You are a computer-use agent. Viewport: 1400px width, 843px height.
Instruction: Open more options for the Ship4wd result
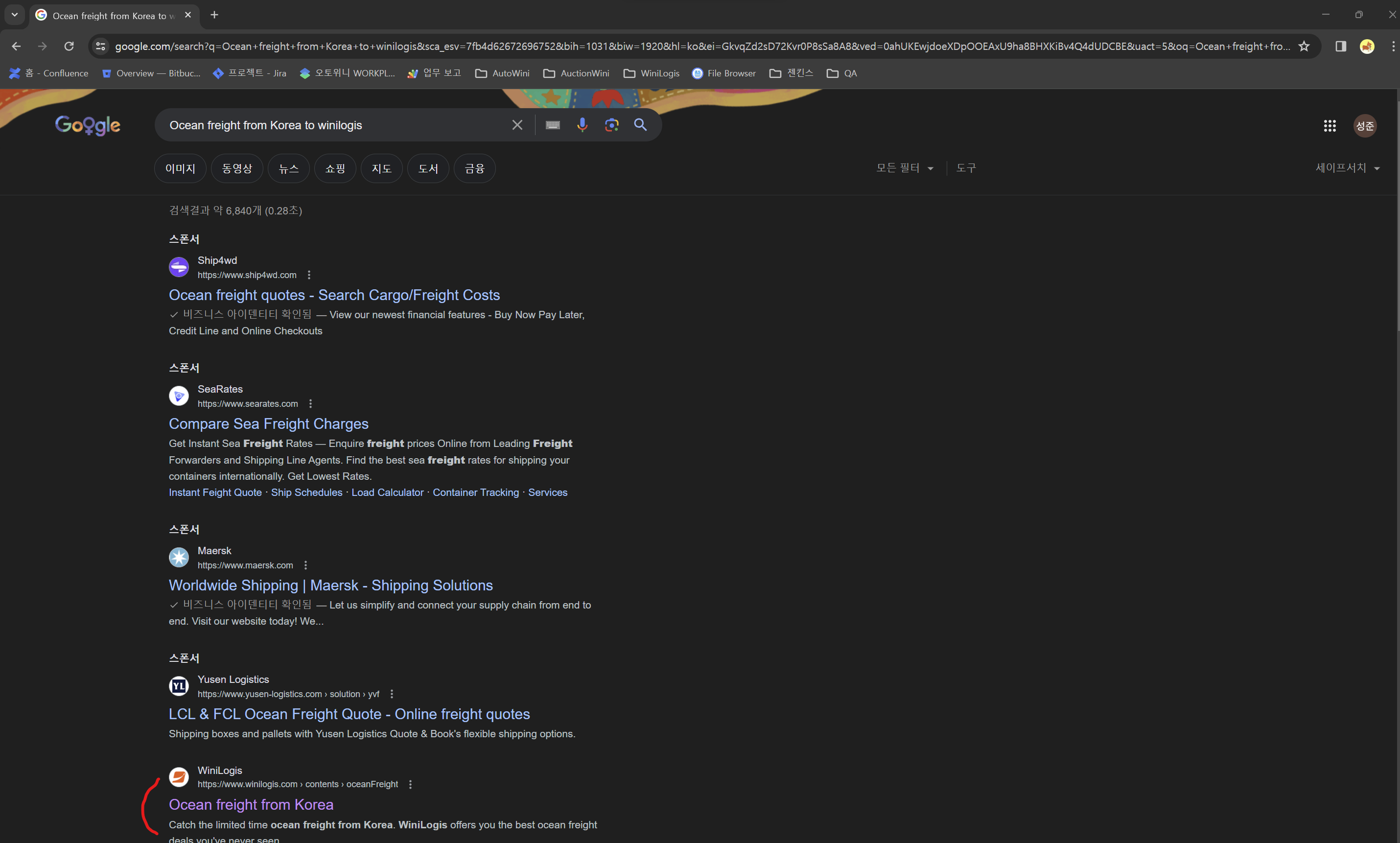[309, 275]
